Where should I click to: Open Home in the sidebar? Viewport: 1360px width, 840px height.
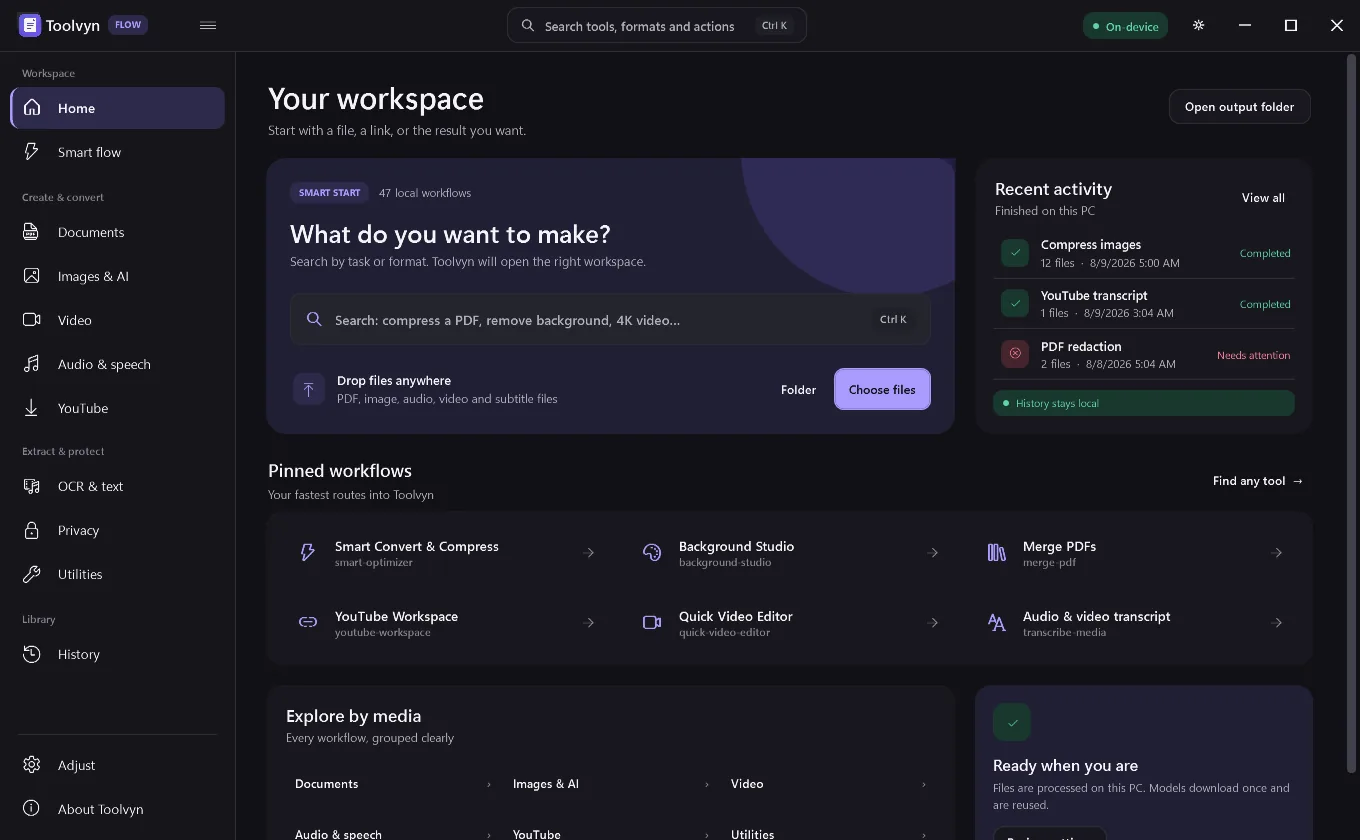[118, 108]
